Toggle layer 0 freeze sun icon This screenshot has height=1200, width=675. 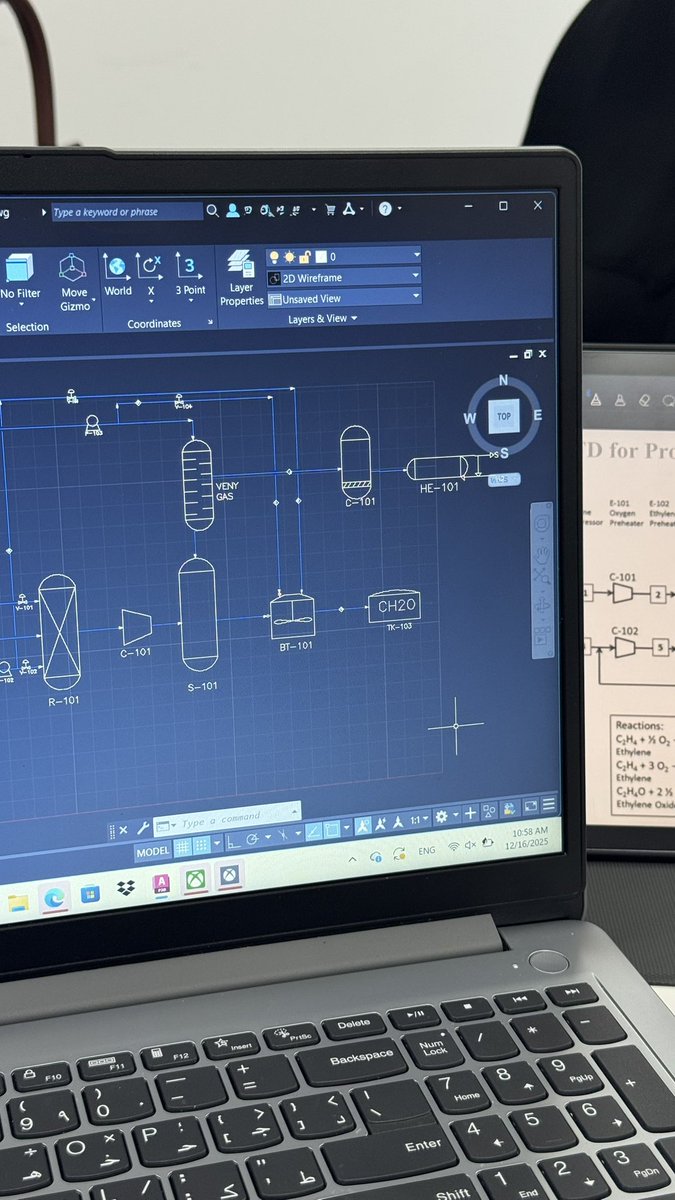(289, 256)
